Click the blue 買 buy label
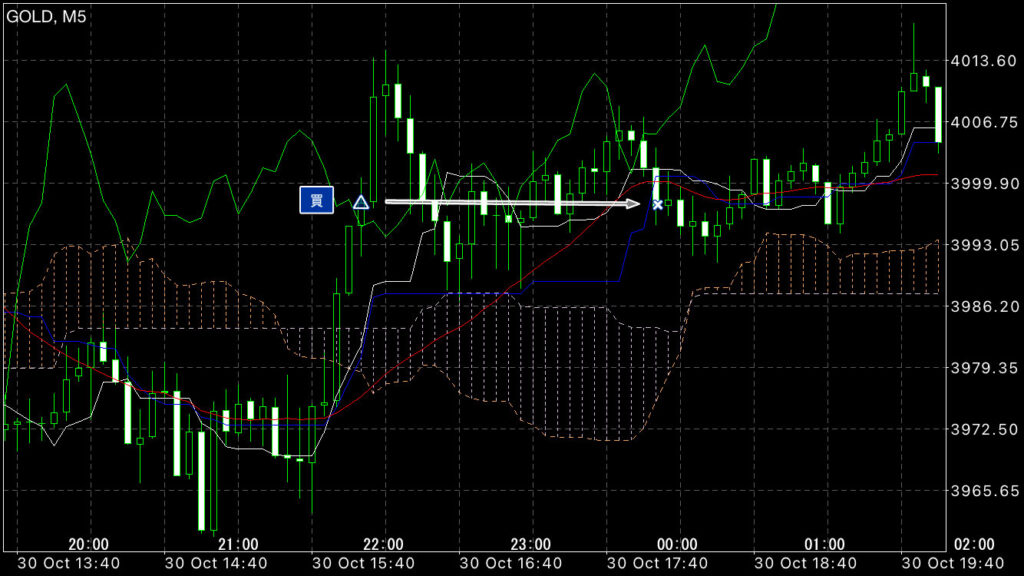The height and width of the screenshot is (576, 1024). pyautogui.click(x=315, y=201)
